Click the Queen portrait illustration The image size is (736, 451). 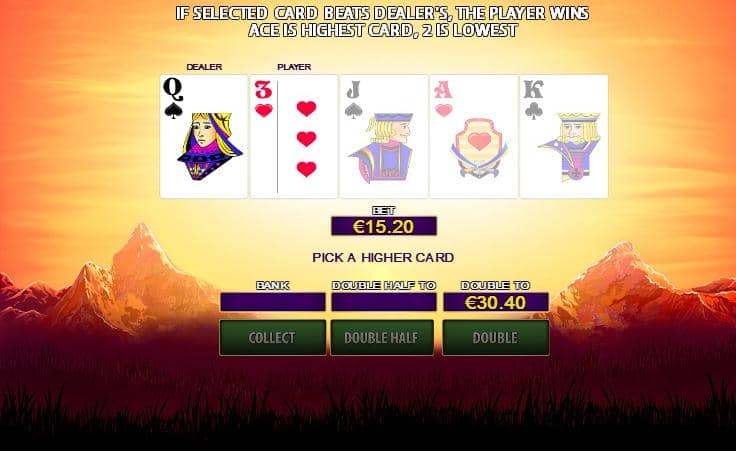tap(209, 146)
